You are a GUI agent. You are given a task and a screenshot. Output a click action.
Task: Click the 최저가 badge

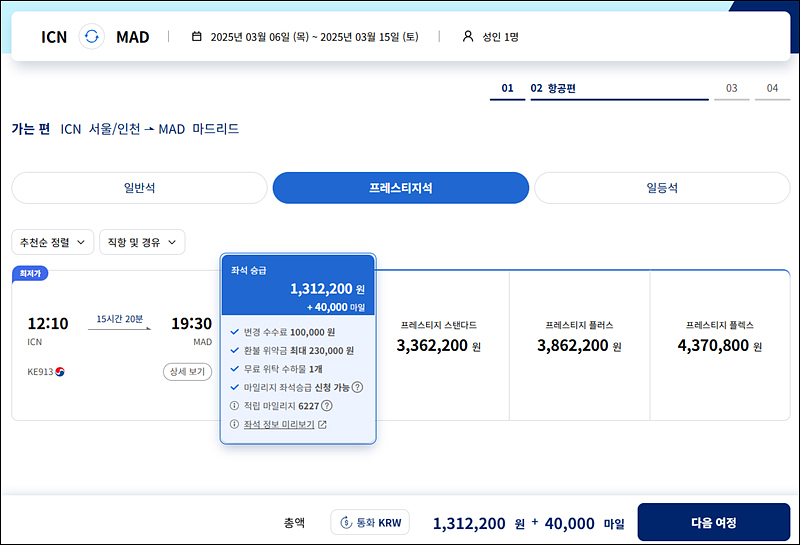[x=30, y=274]
